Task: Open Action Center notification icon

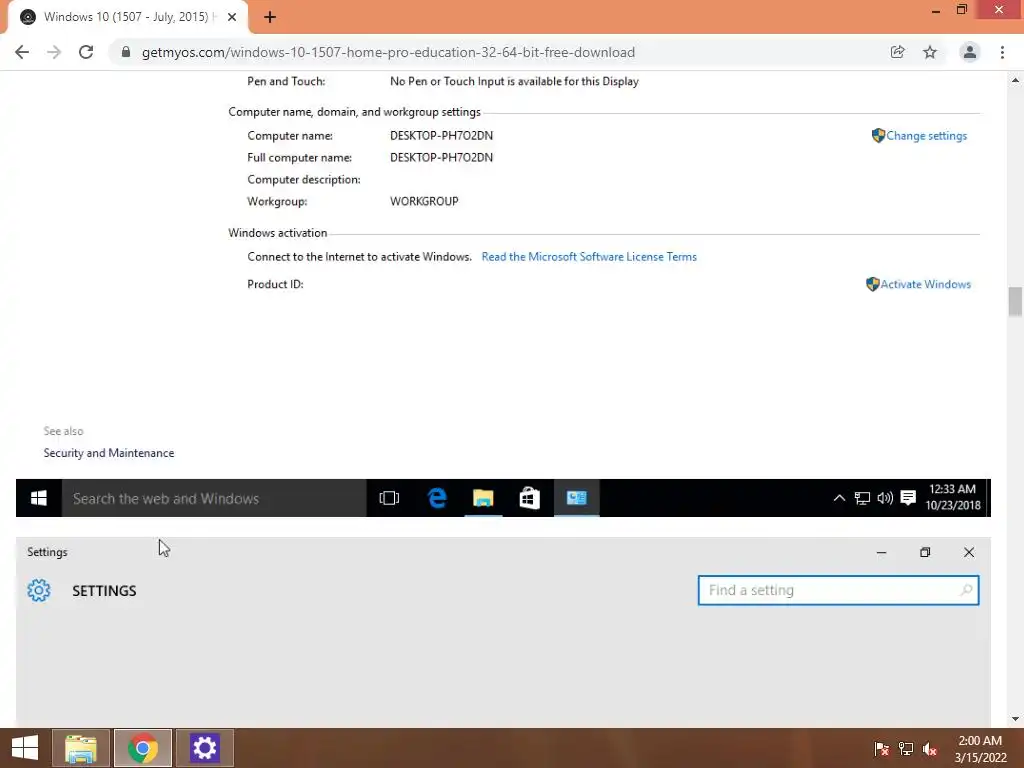Action: [908, 498]
